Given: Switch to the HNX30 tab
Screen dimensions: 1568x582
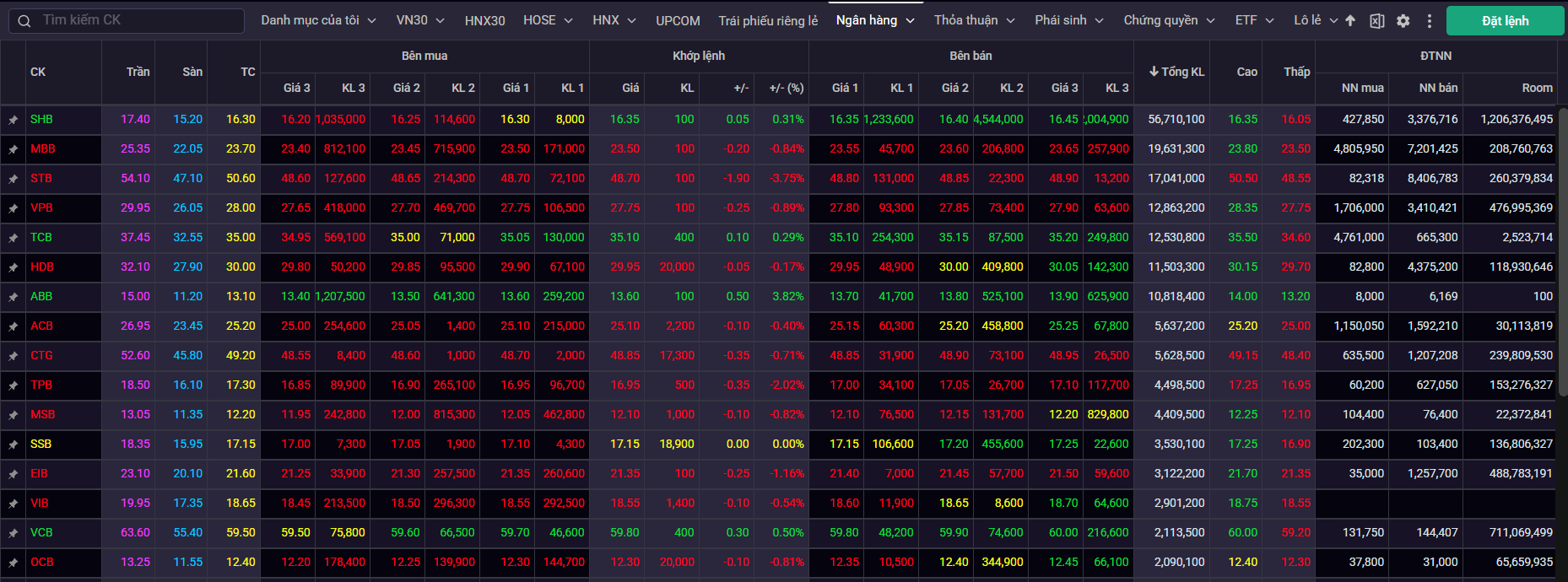Looking at the screenshot, I should 484,20.
